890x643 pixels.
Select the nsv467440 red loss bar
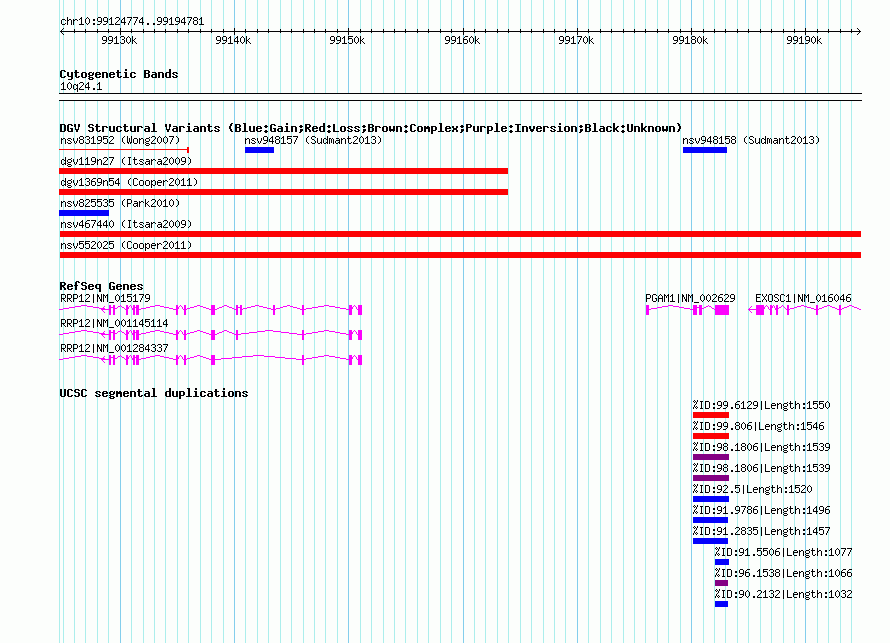(460, 234)
